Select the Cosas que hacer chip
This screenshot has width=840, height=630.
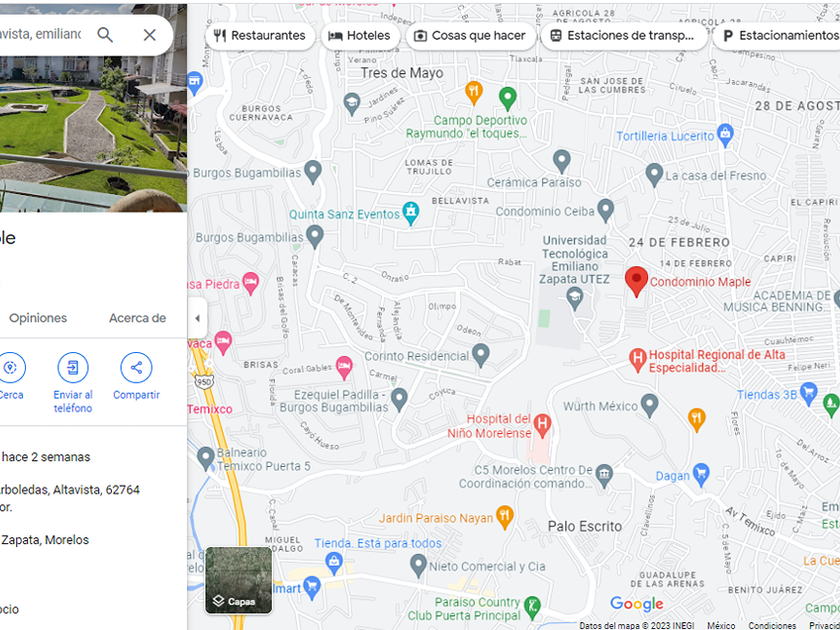(x=470, y=36)
